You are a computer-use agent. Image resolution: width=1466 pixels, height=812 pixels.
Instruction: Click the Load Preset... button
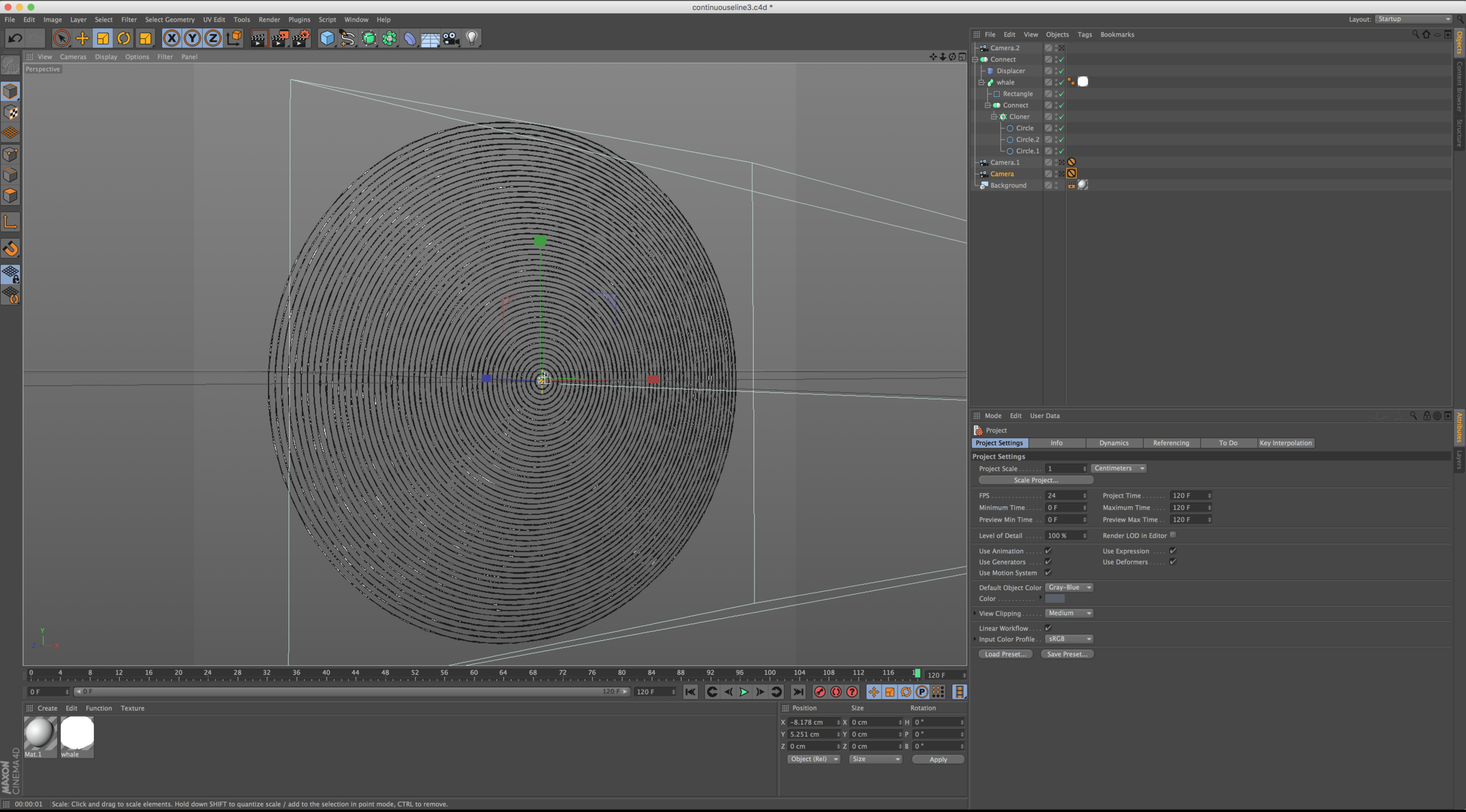1005,654
